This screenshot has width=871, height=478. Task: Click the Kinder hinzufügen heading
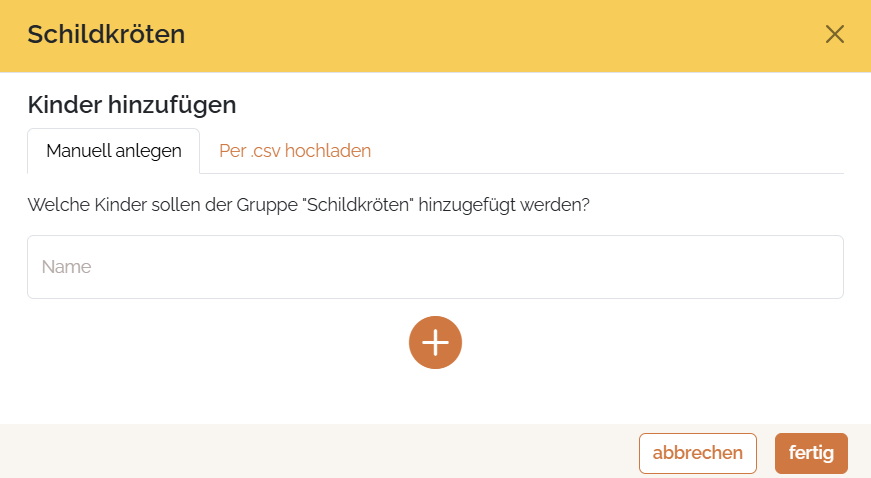point(132,104)
